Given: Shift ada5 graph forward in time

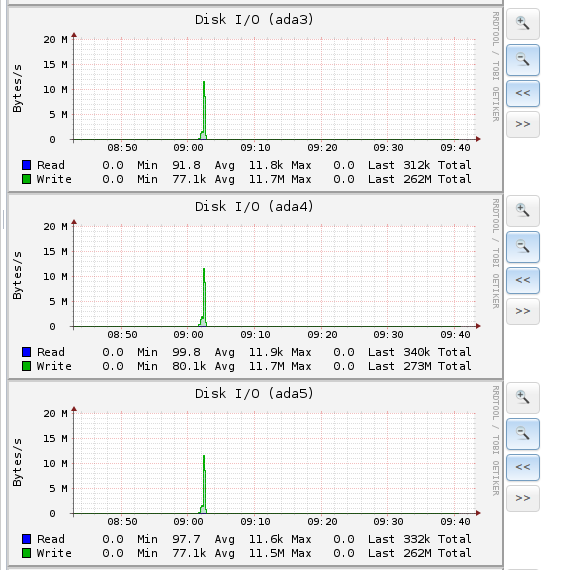Looking at the screenshot, I should tap(523, 498).
